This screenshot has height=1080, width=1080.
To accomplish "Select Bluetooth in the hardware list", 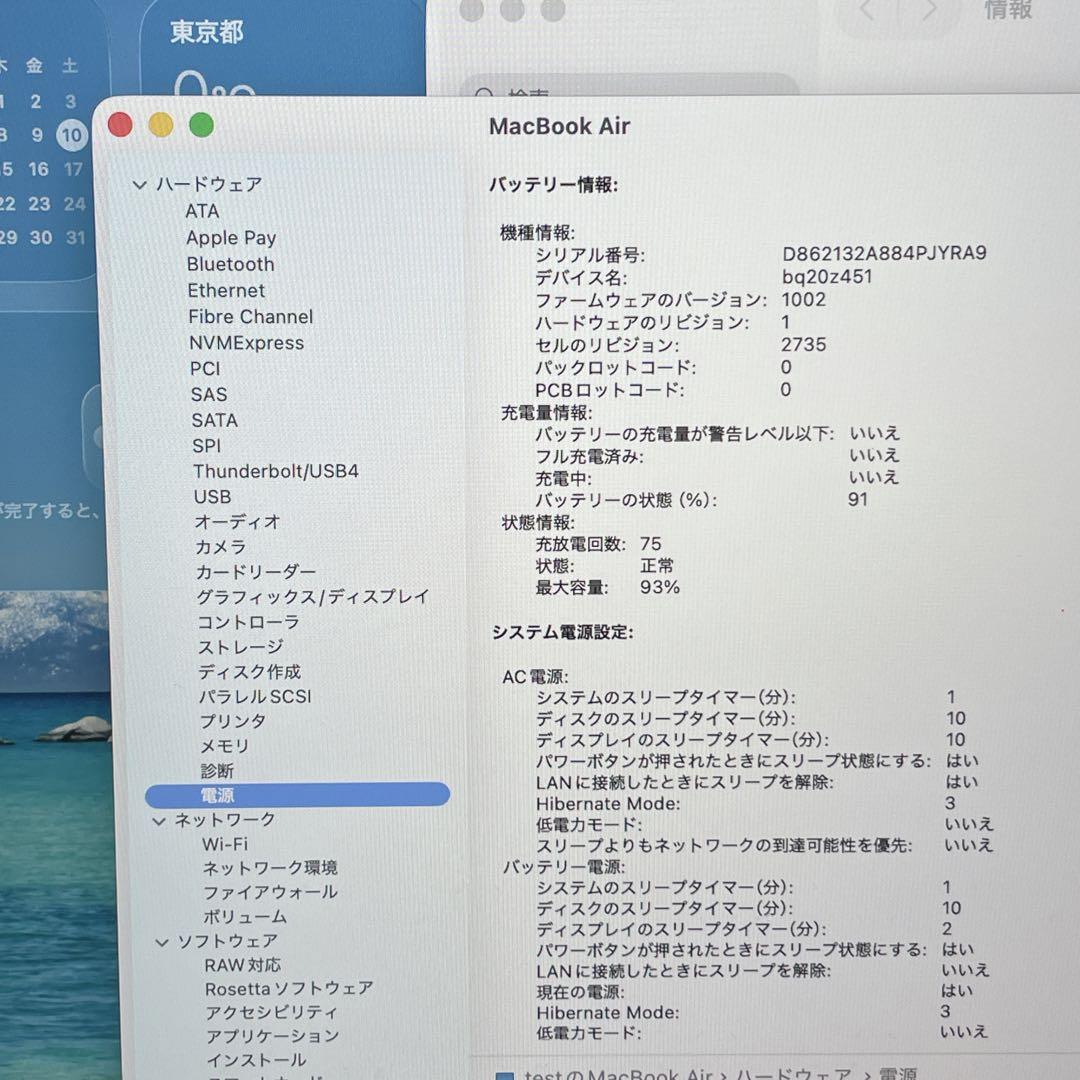I will click(230, 264).
